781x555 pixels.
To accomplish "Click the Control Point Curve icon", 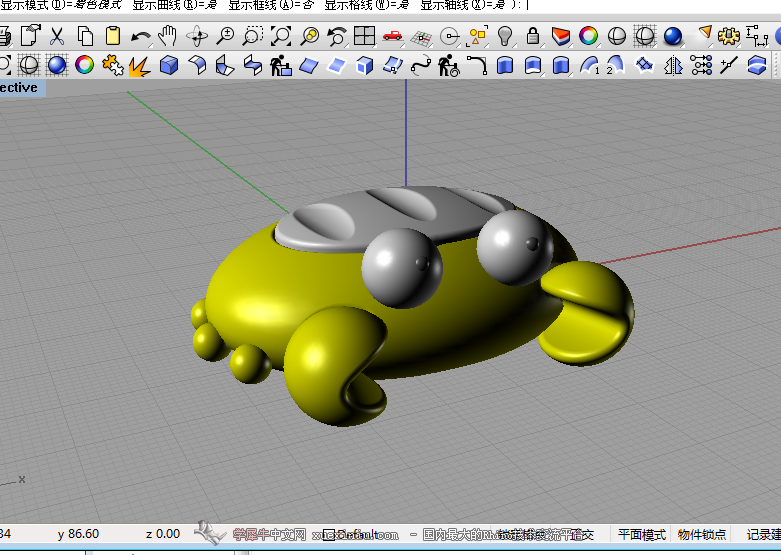I will point(421,65).
